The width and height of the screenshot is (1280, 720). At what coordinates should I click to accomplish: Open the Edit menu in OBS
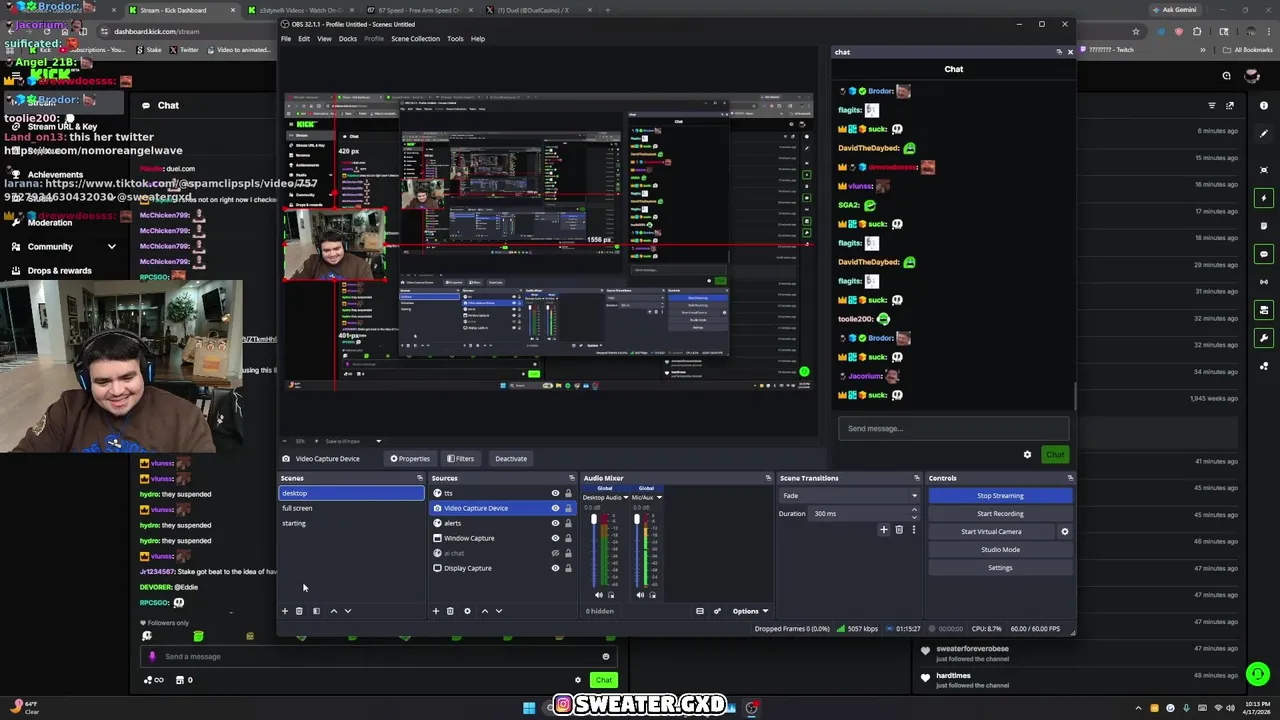click(x=304, y=39)
